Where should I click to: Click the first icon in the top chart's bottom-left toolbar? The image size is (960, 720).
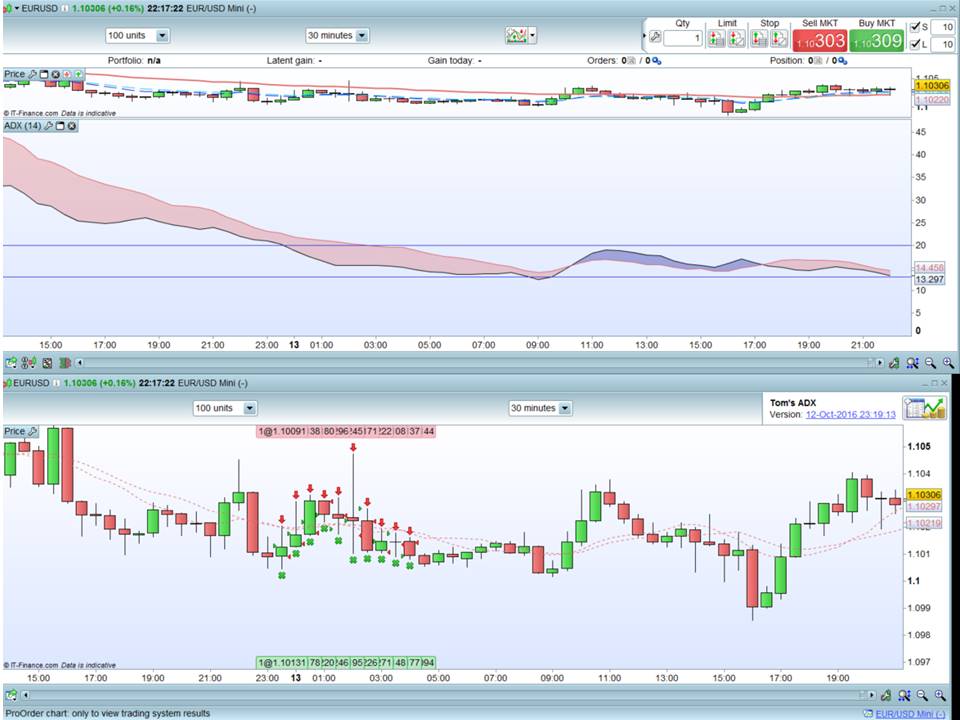click(10, 363)
